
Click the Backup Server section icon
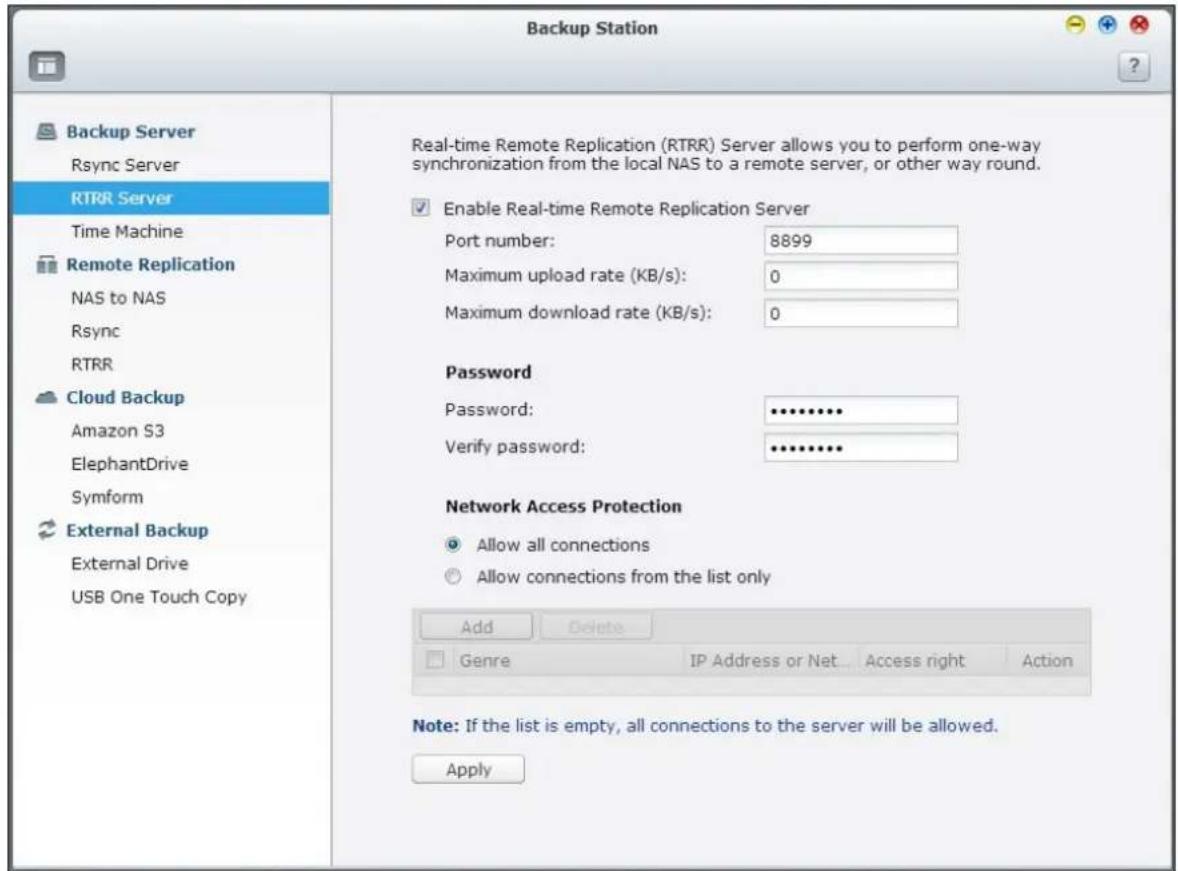click(x=47, y=132)
